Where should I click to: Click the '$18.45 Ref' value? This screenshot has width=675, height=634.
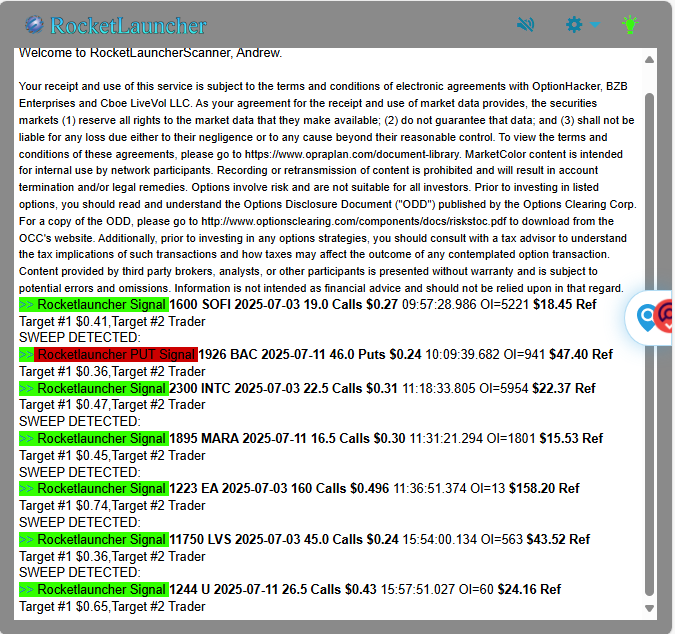point(565,304)
